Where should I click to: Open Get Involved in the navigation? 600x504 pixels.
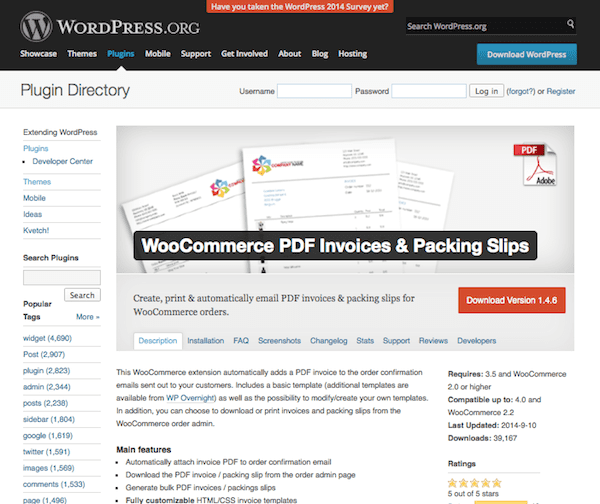(x=245, y=54)
